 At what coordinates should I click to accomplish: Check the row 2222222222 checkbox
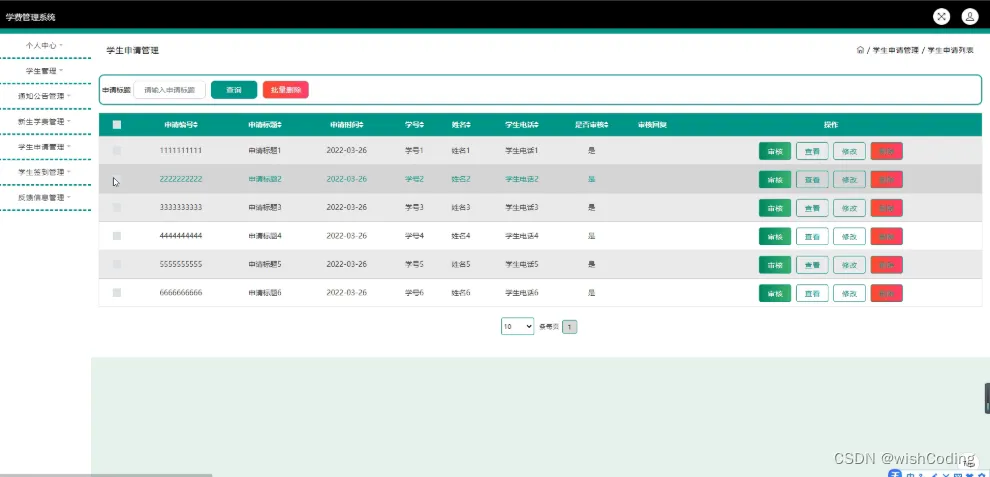117,179
